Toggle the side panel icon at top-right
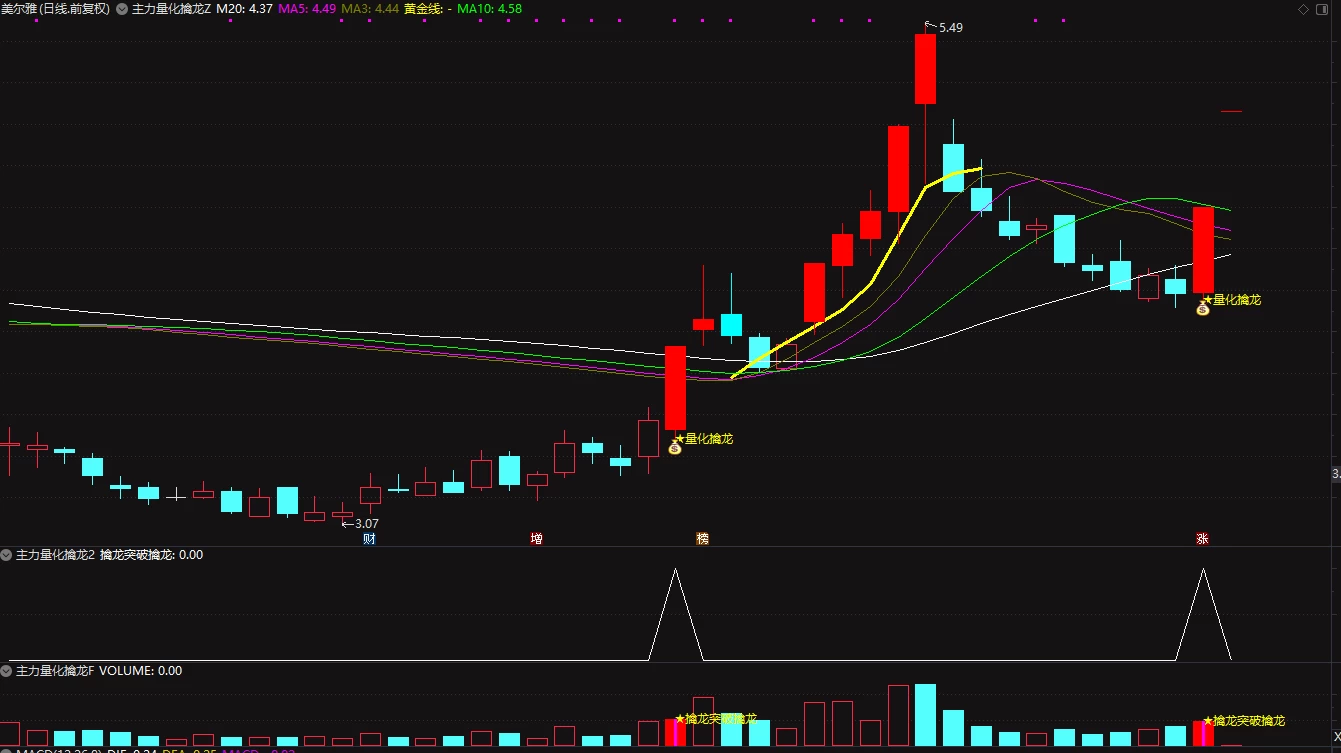The width and height of the screenshot is (1341, 753). (1323, 9)
